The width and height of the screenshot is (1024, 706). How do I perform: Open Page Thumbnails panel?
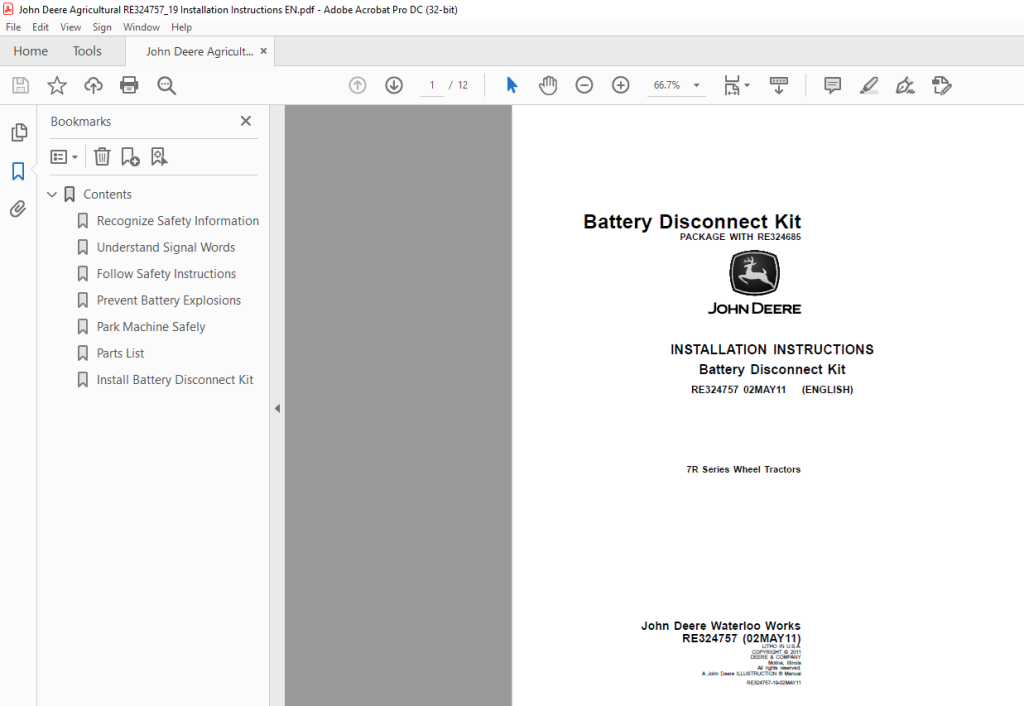click(19, 133)
